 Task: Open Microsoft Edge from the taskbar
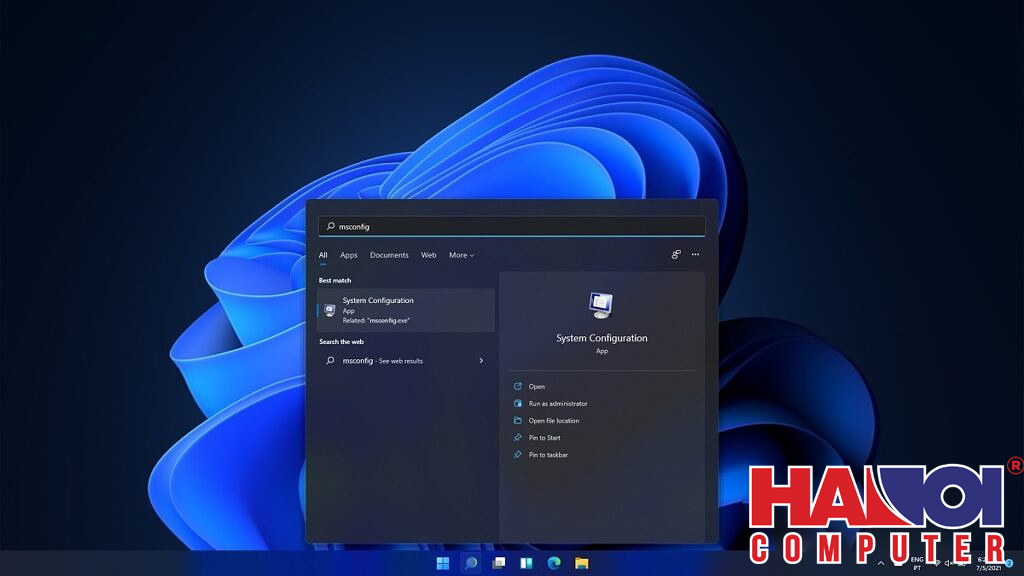coord(552,561)
